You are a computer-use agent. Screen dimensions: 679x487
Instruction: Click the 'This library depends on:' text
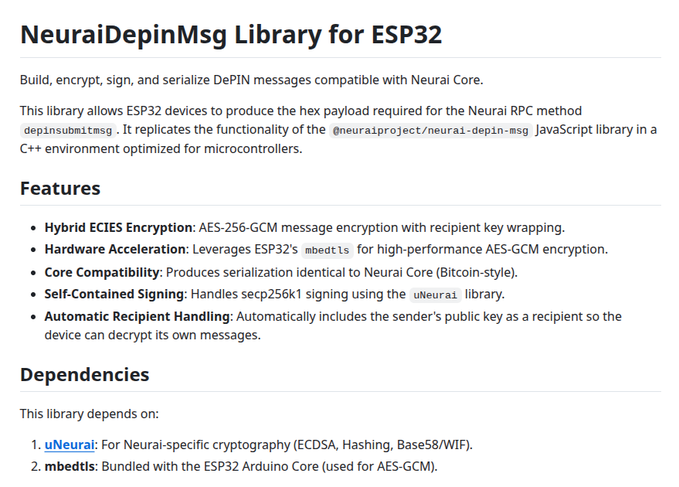coord(89,413)
